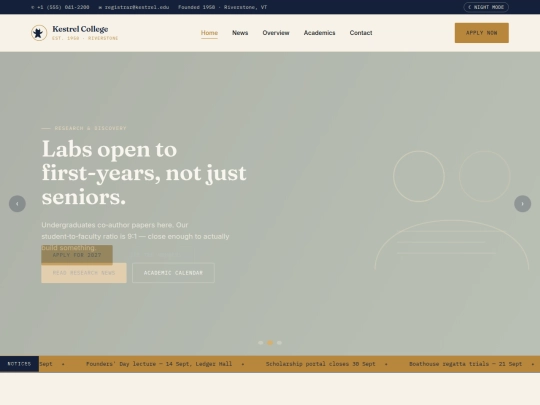540x405 pixels.
Task: Click the Kestrel College name text
Action: pyautogui.click(x=80, y=29)
